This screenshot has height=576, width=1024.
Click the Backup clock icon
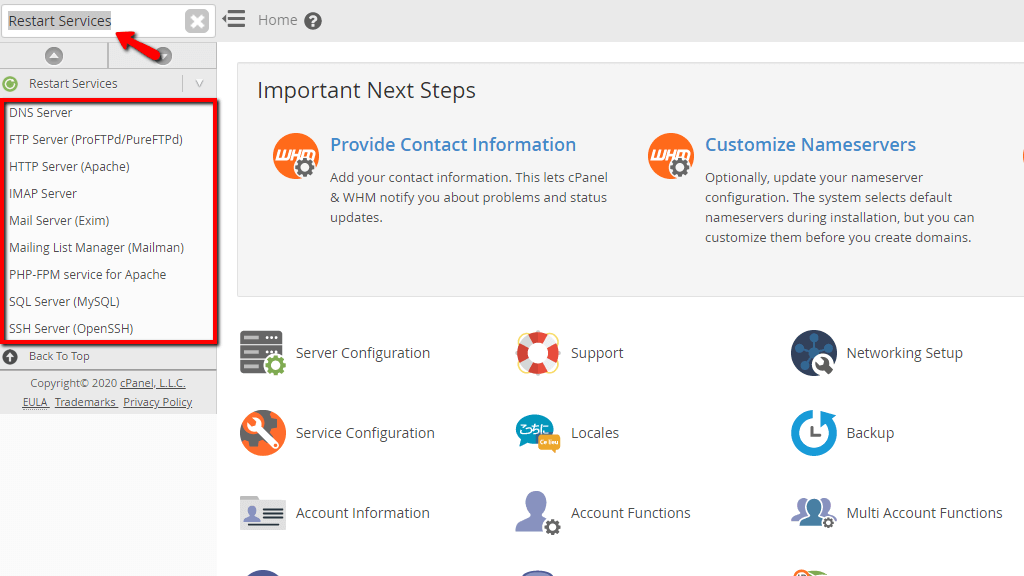[x=814, y=433]
